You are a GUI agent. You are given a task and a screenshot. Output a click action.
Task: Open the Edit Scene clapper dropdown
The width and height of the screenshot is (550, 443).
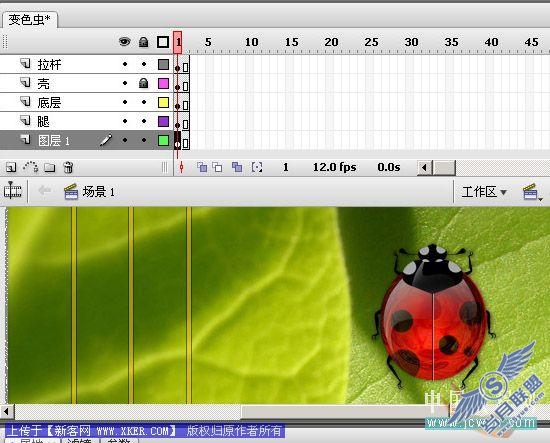(x=532, y=192)
